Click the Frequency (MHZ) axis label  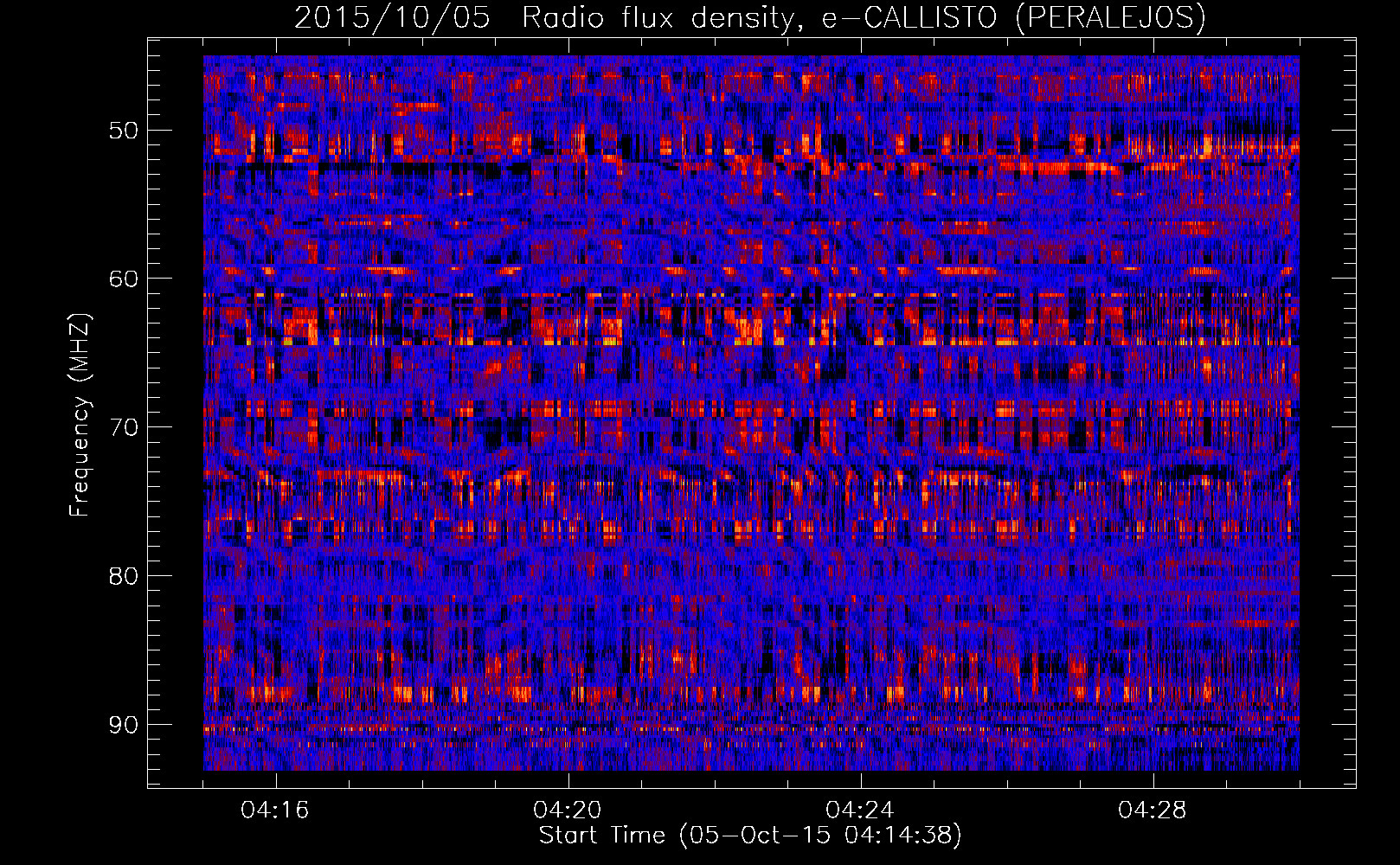click(80, 415)
